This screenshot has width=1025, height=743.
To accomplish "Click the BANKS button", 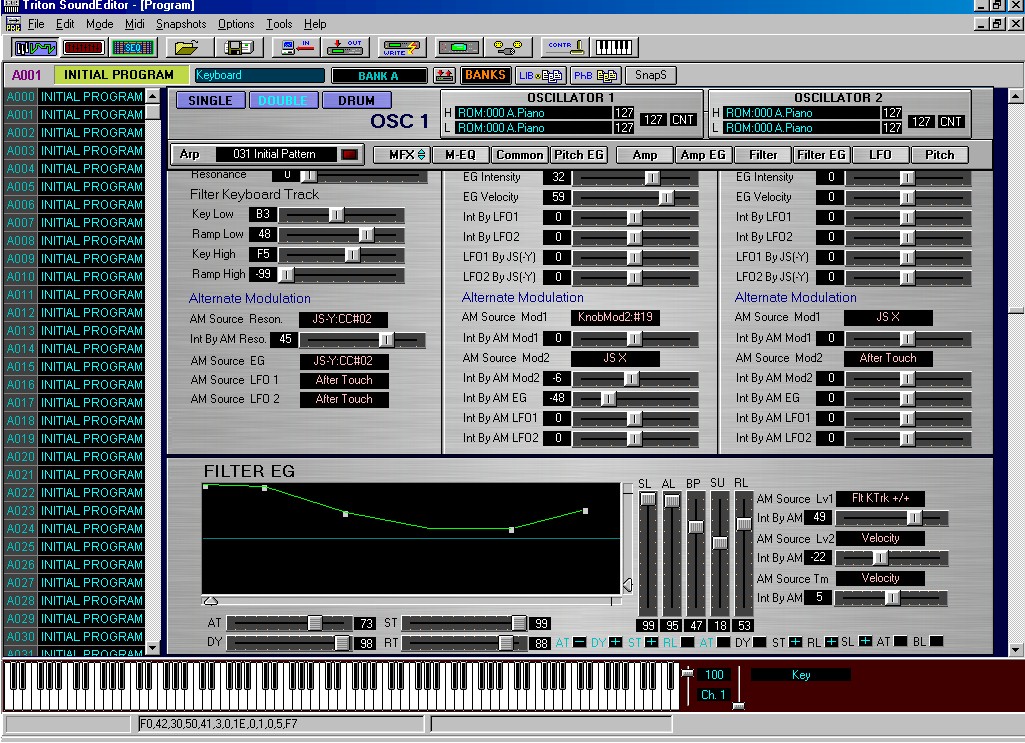I will [485, 75].
